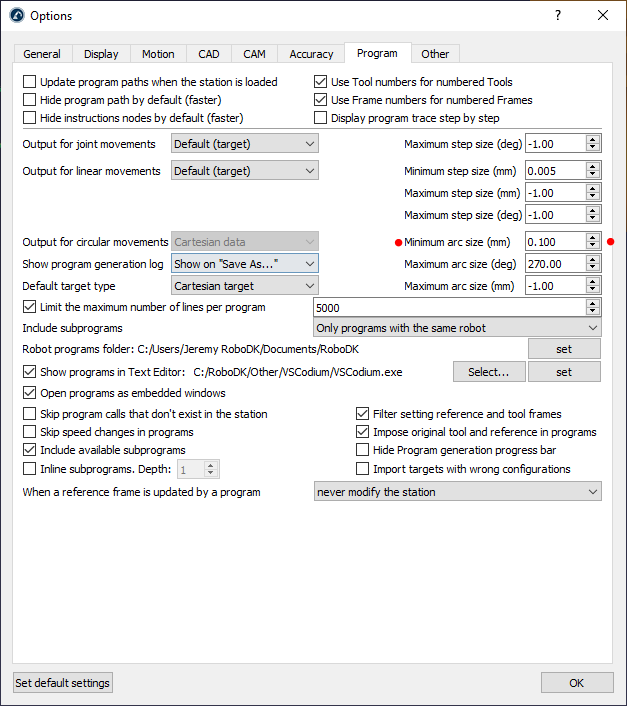Viewport: 627px width, 706px height.
Task: Open the Accuracy tab
Action: pyautogui.click(x=311, y=54)
